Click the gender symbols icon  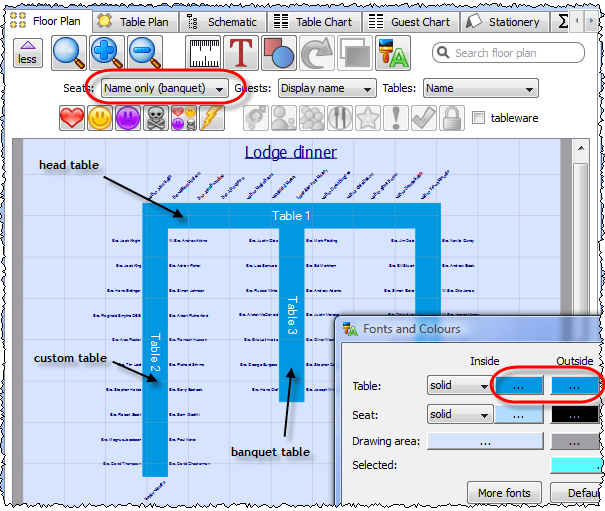coord(256,118)
